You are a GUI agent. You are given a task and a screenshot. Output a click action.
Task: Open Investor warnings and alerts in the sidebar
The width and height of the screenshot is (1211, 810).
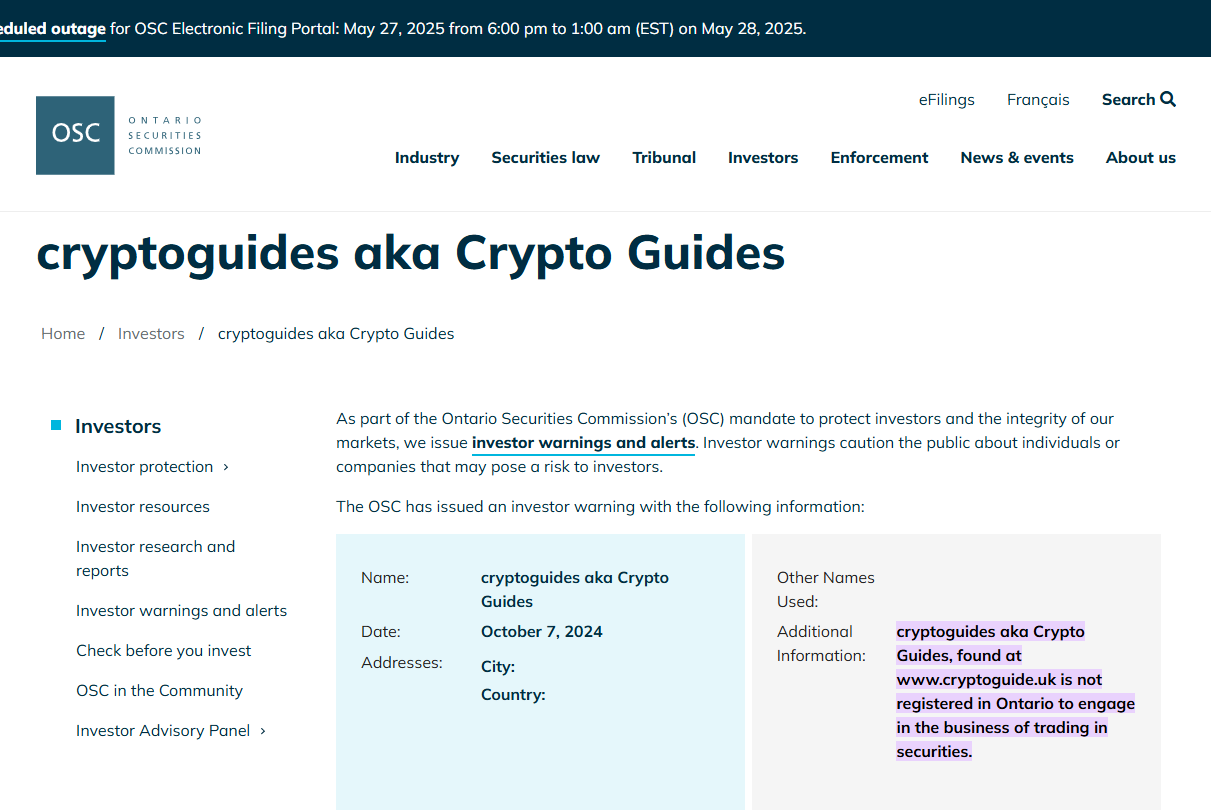(x=181, y=610)
